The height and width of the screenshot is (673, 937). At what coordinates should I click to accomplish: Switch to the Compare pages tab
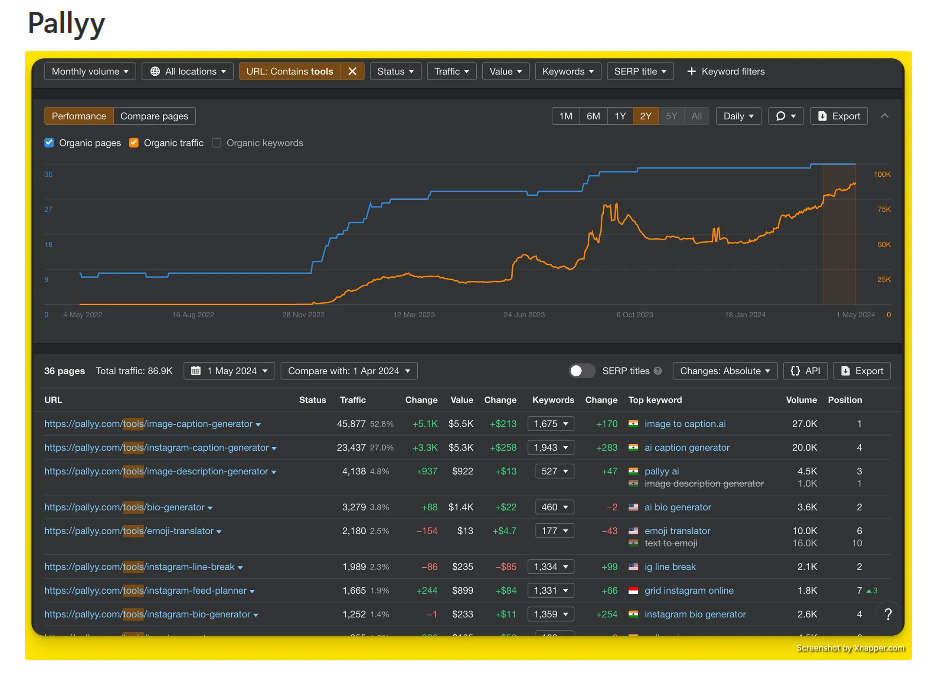coord(154,116)
